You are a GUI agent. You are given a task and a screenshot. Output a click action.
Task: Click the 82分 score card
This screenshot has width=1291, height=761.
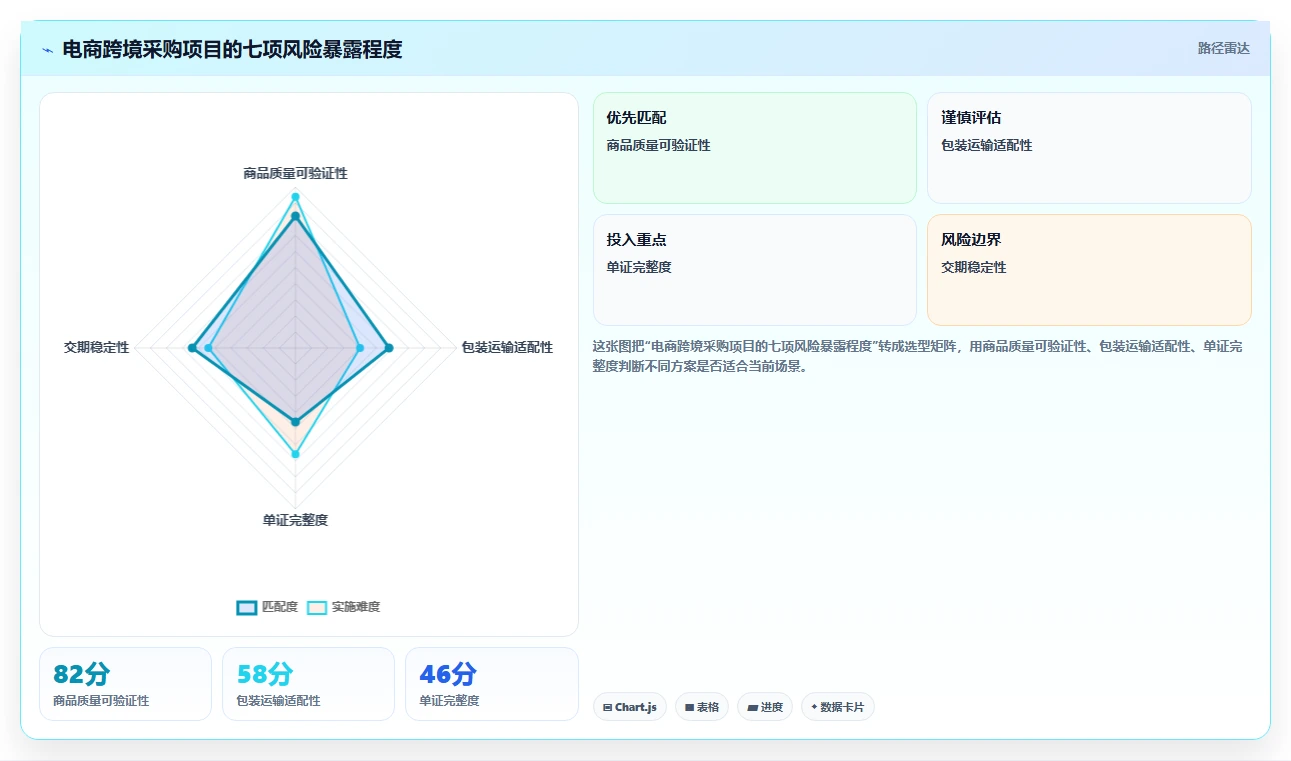point(125,684)
